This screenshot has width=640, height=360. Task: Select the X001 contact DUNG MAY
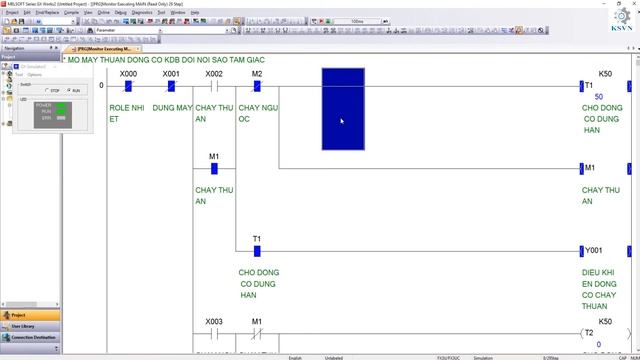click(x=171, y=86)
